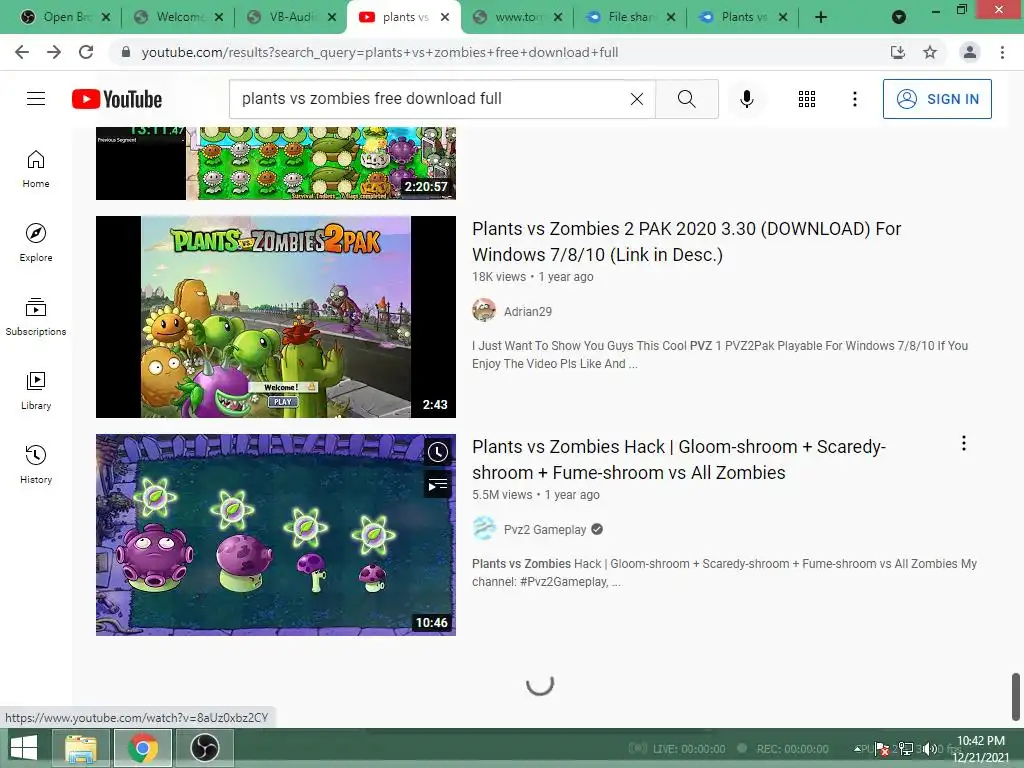1024x768 pixels.
Task: Open the Plants vs Zombies 2 PAK thumbnail
Action: 276,317
